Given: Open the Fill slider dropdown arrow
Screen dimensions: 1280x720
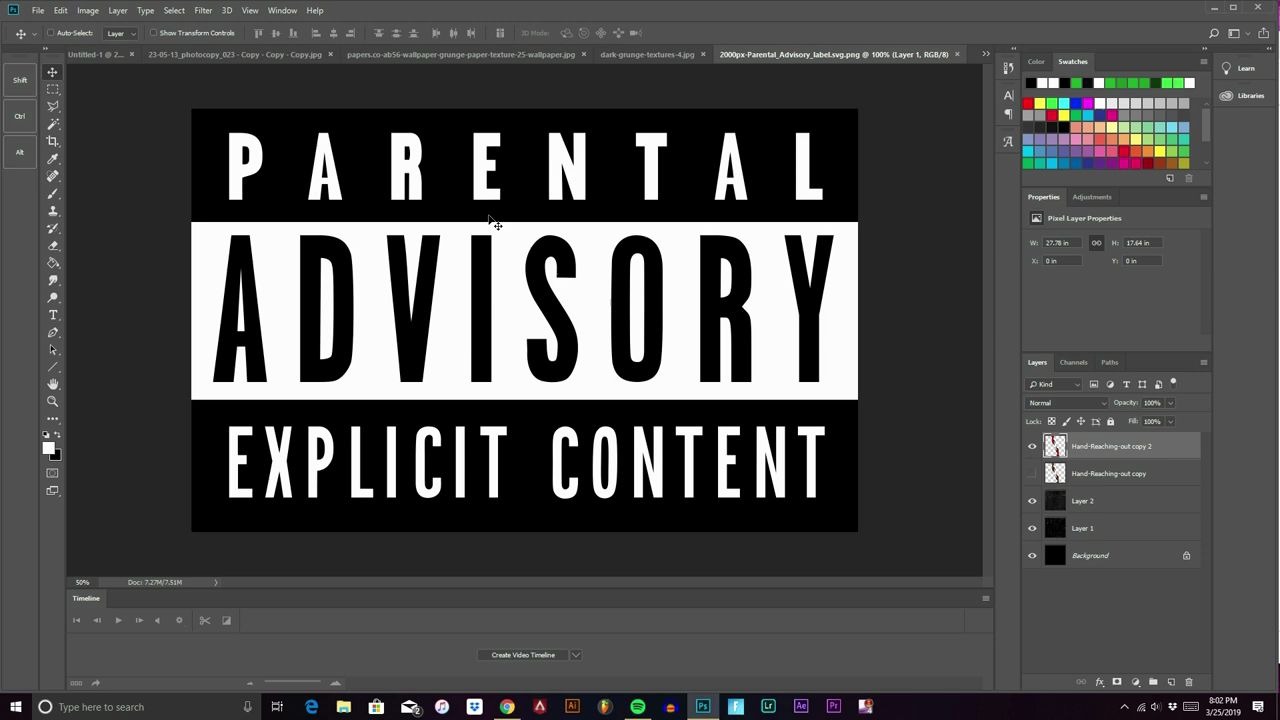Looking at the screenshot, I should (x=1170, y=422).
